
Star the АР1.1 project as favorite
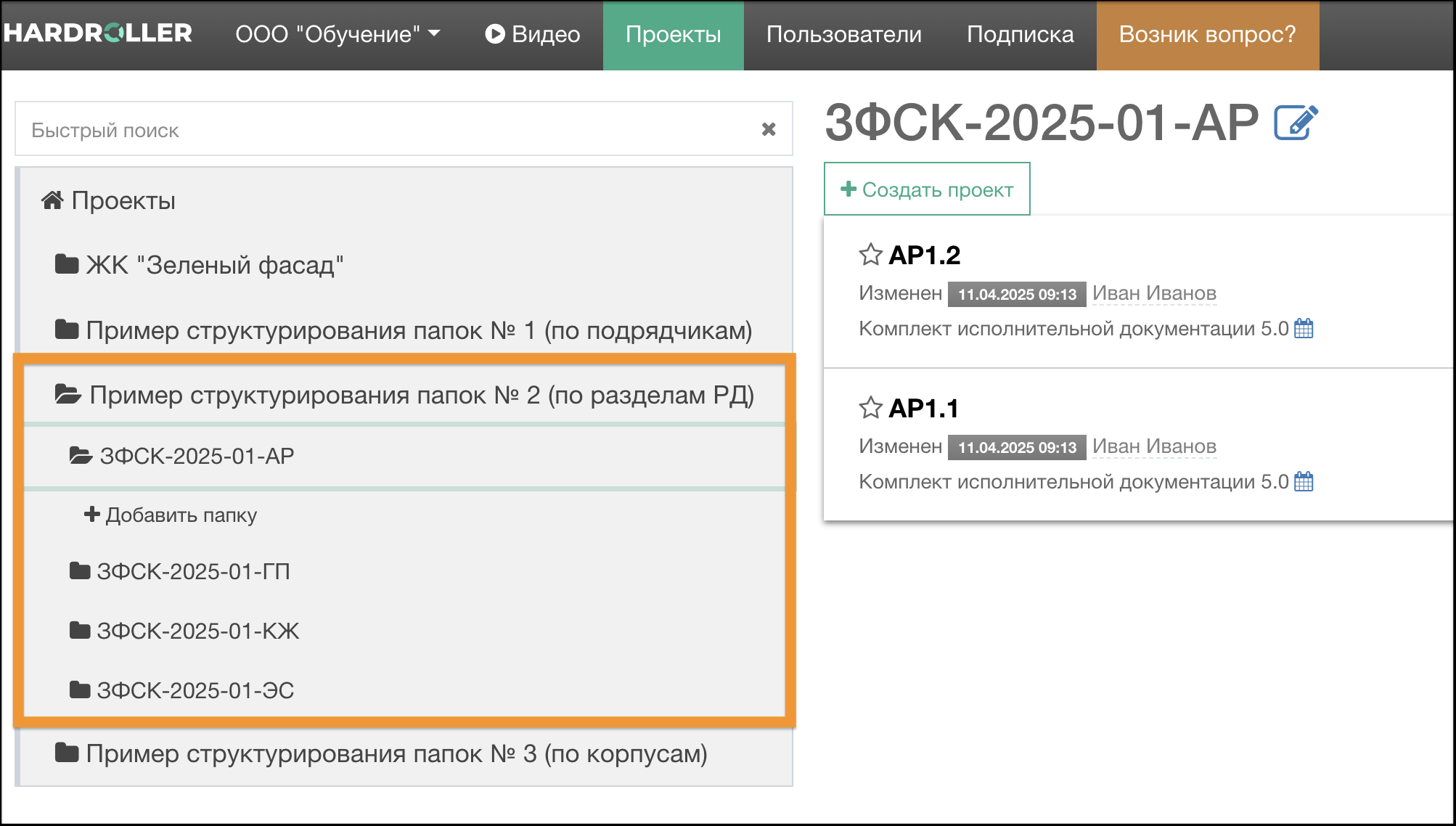click(870, 408)
